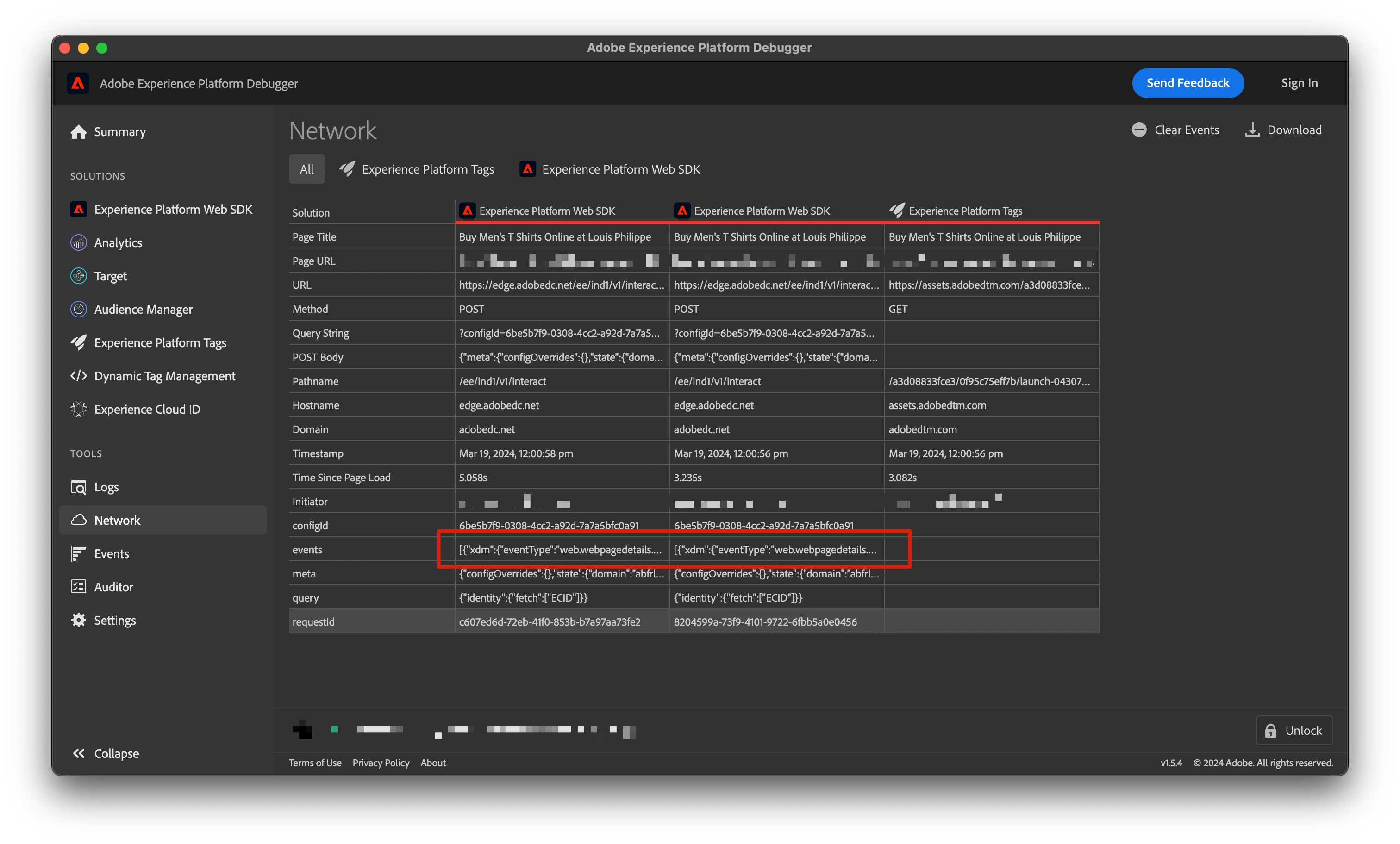
Task: Click the Dynamic Tag Management code icon
Action: [78, 376]
